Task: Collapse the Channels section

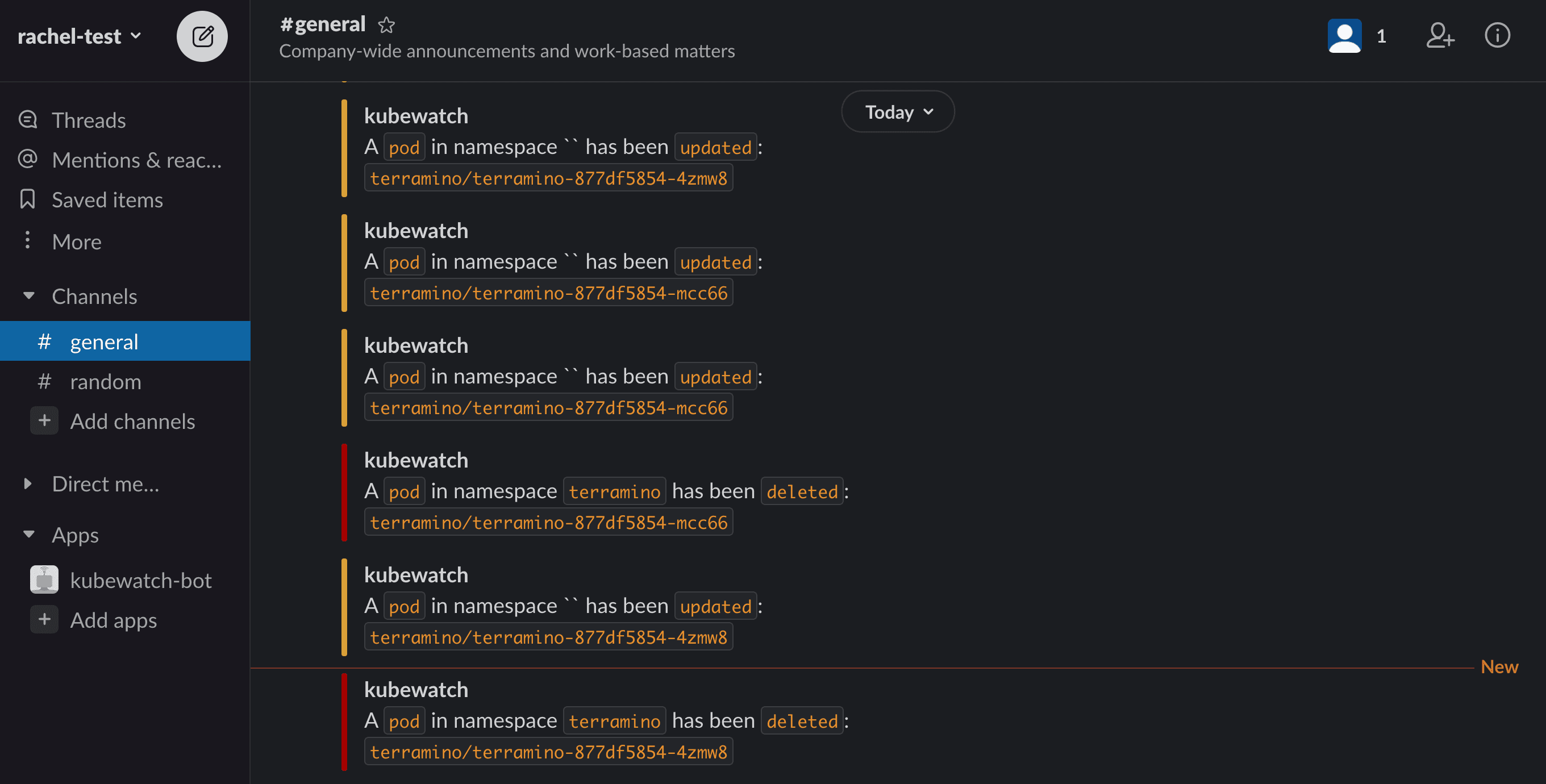Action: pyautogui.click(x=28, y=295)
